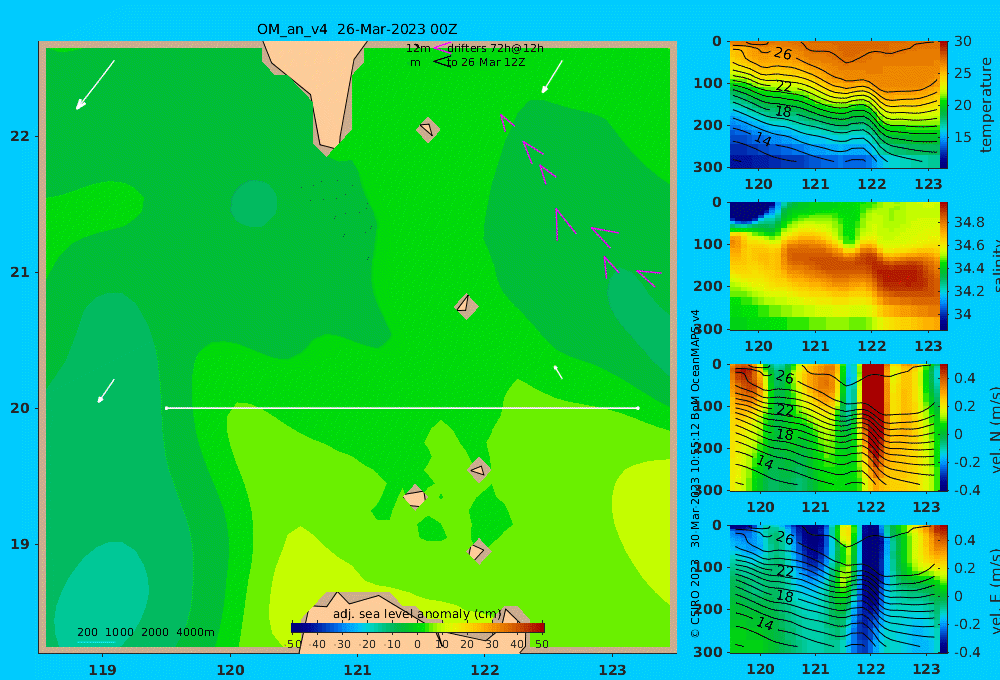The width and height of the screenshot is (1000, 680).
Task: Click the 30 tick on the temperature colorbar
Action: pos(963,41)
